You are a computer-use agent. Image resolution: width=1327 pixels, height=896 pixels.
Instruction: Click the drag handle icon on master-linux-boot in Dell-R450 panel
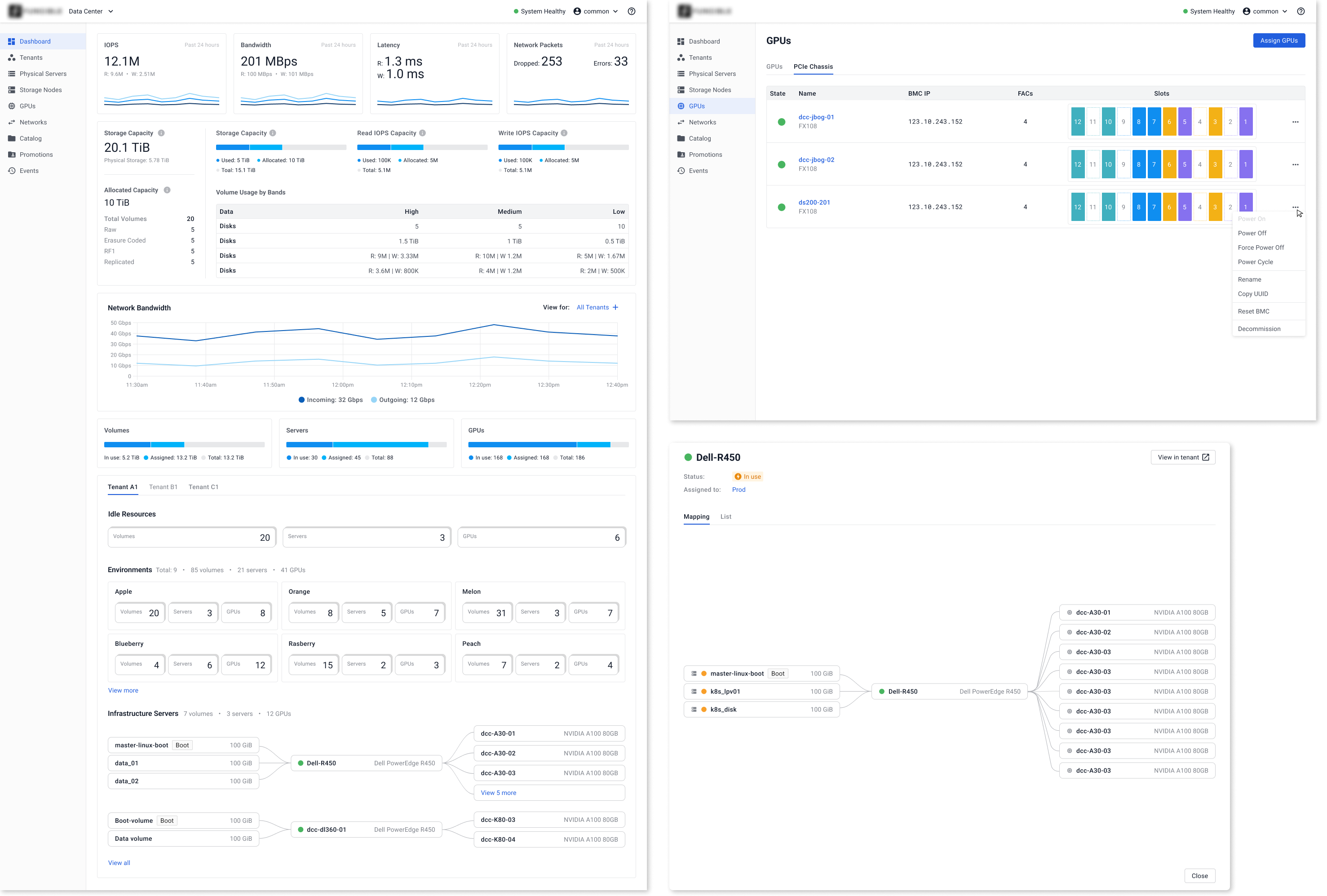pos(694,673)
